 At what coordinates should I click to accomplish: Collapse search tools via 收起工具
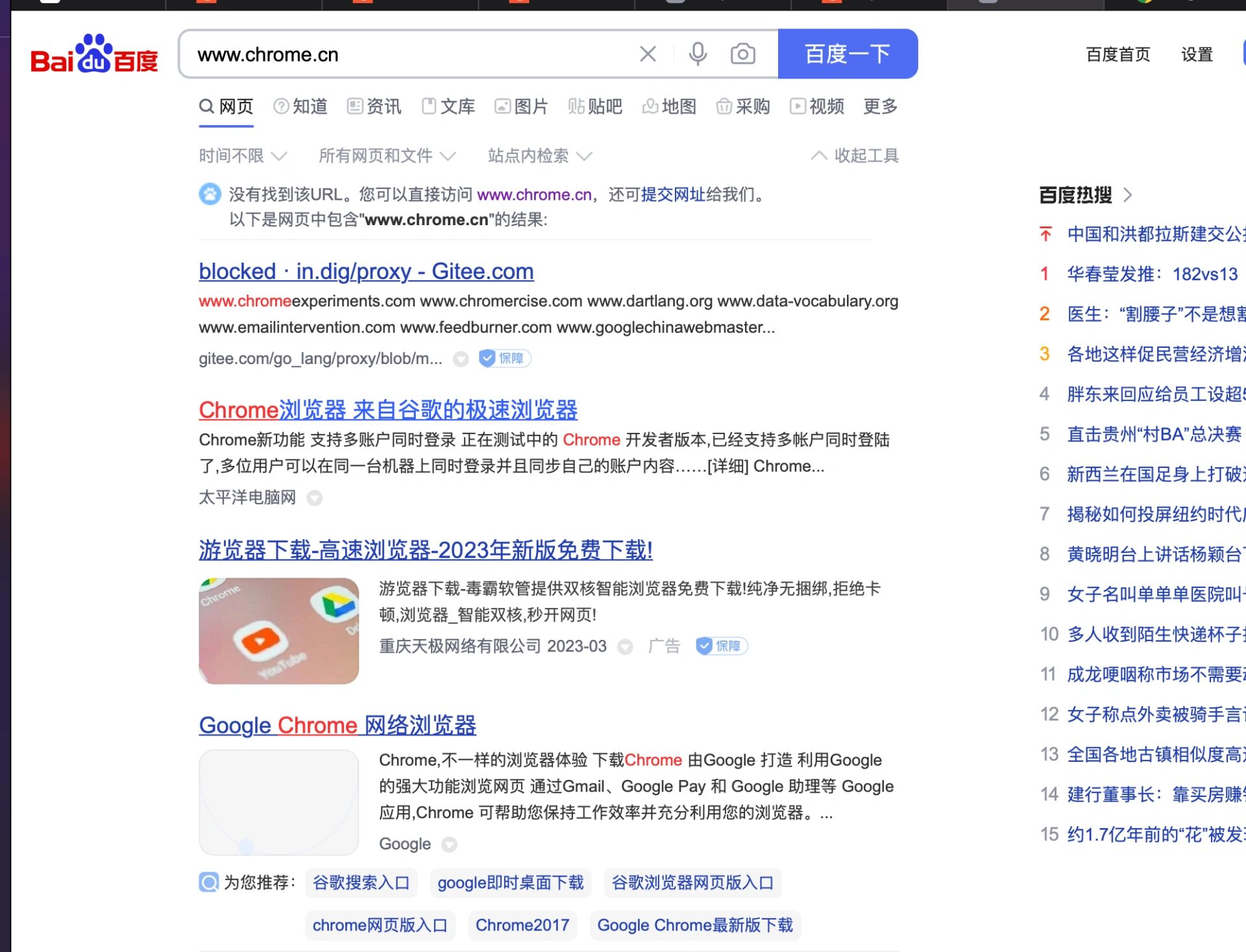pyautogui.click(x=855, y=156)
